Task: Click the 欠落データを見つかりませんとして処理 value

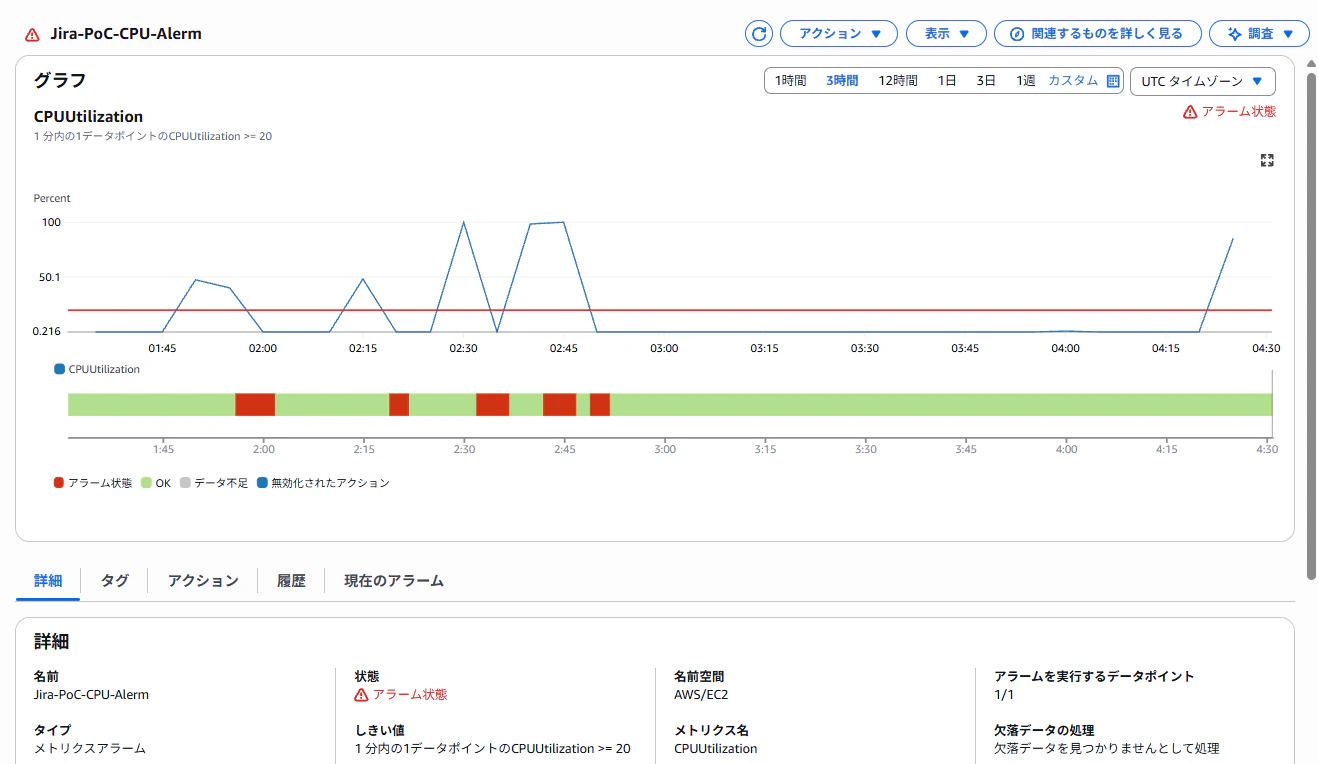Action: (x=1107, y=748)
